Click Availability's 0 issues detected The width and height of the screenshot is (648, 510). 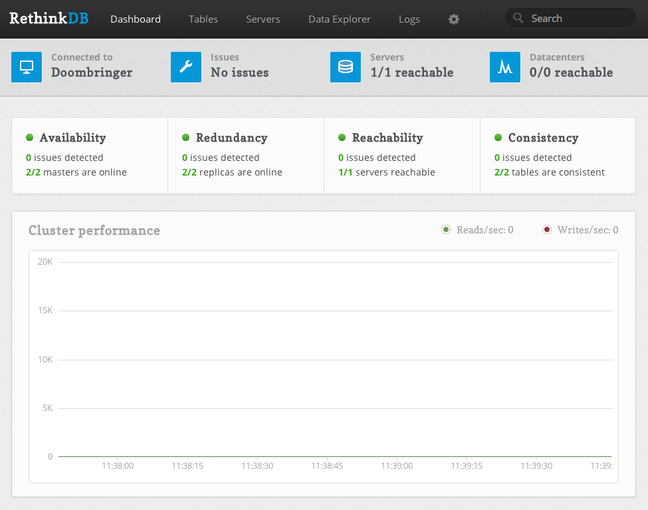pos(64,157)
